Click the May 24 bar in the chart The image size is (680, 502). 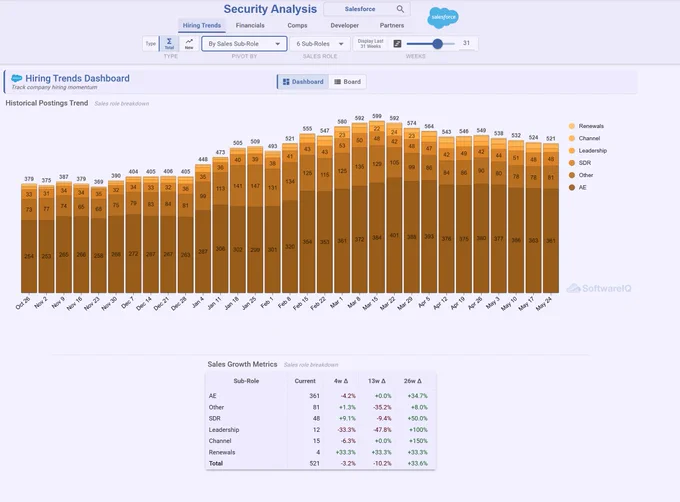pos(551,218)
